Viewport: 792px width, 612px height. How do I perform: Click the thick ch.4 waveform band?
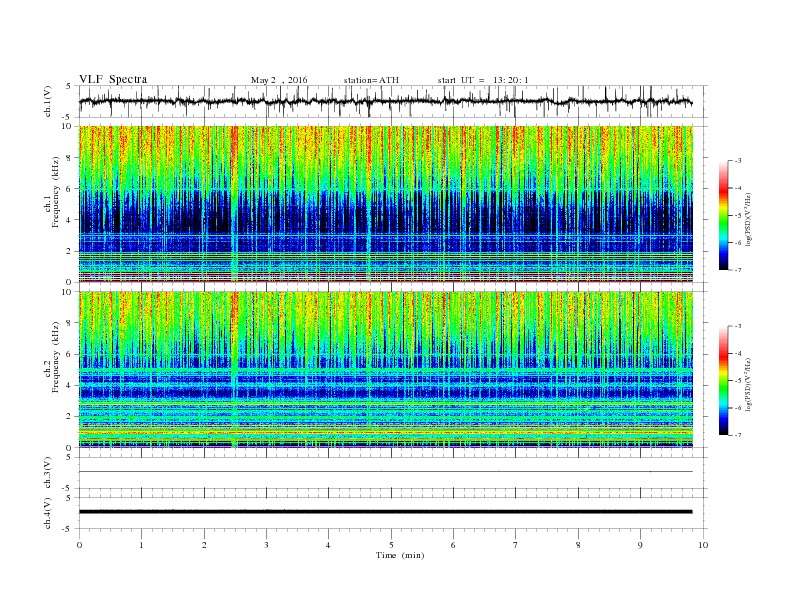[x=386, y=512]
